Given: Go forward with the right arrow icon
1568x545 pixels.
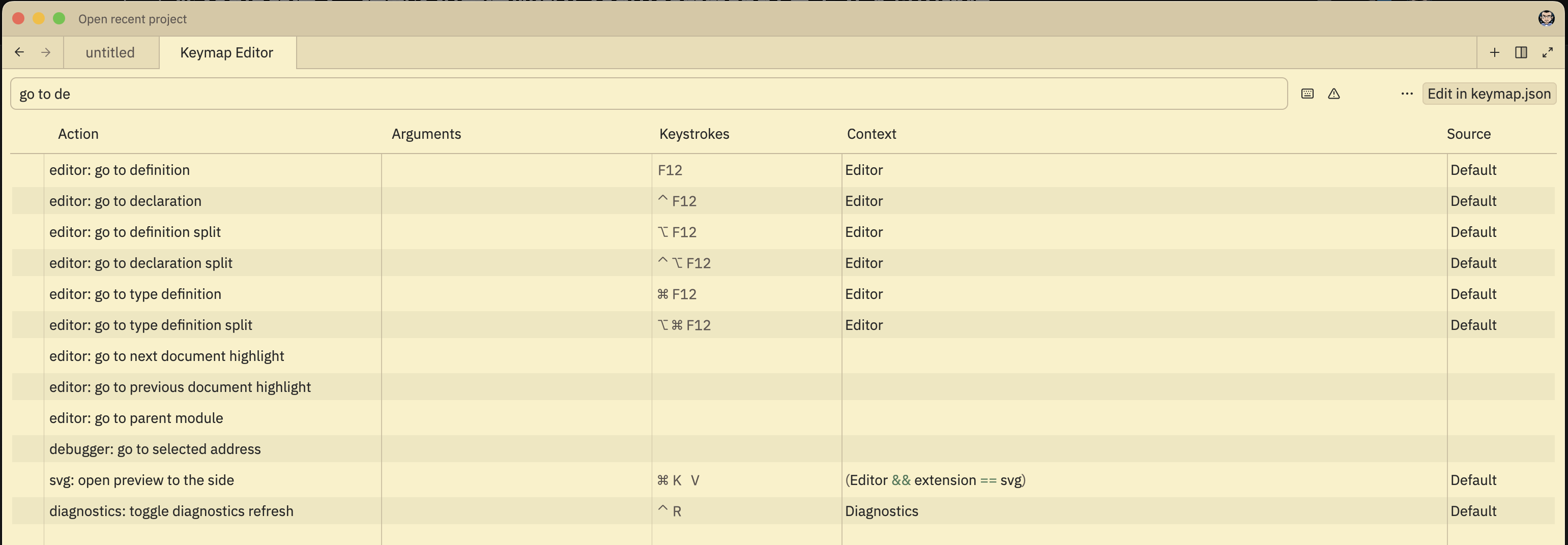Looking at the screenshot, I should click(46, 52).
